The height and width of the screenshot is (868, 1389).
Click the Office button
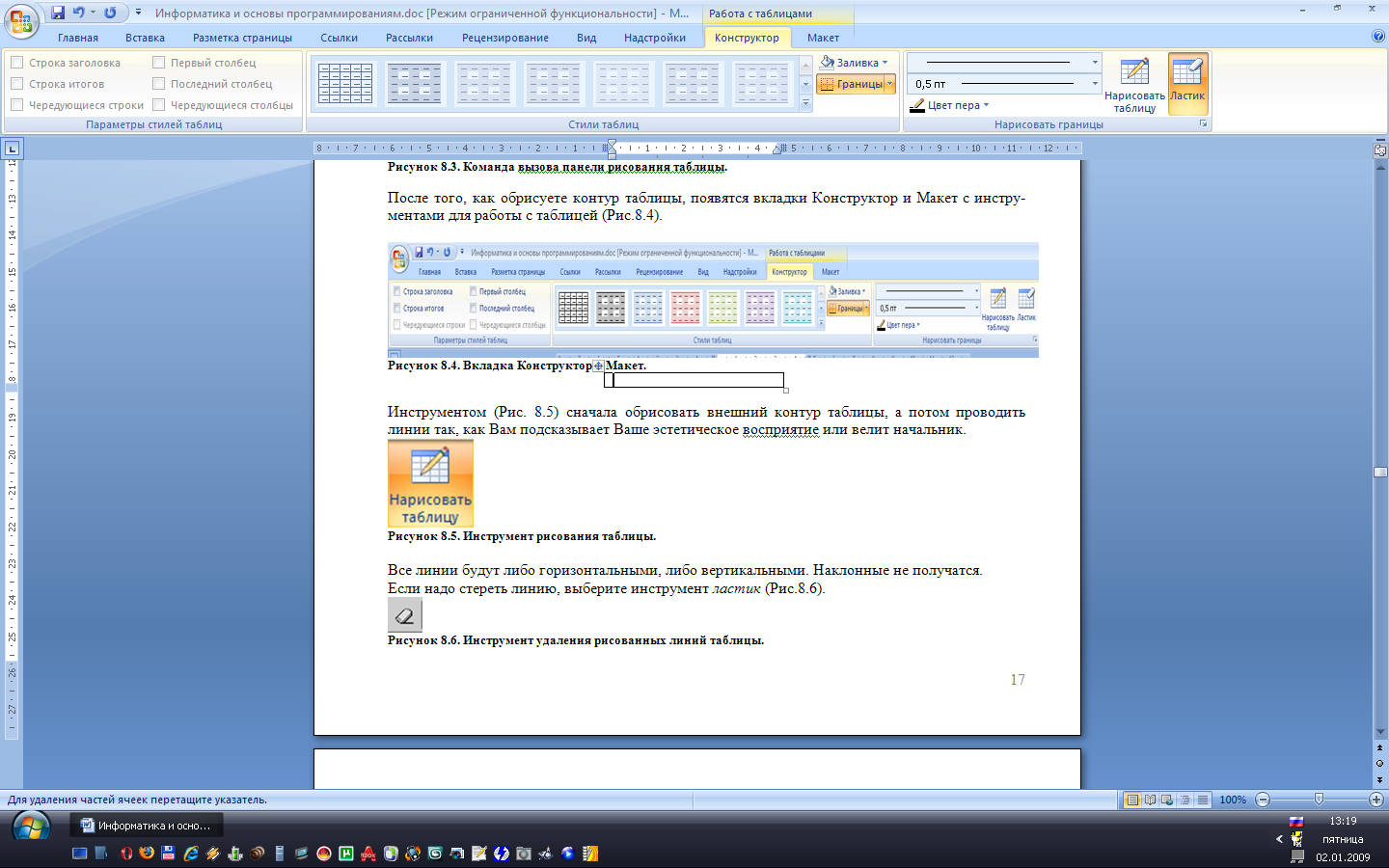21,20
